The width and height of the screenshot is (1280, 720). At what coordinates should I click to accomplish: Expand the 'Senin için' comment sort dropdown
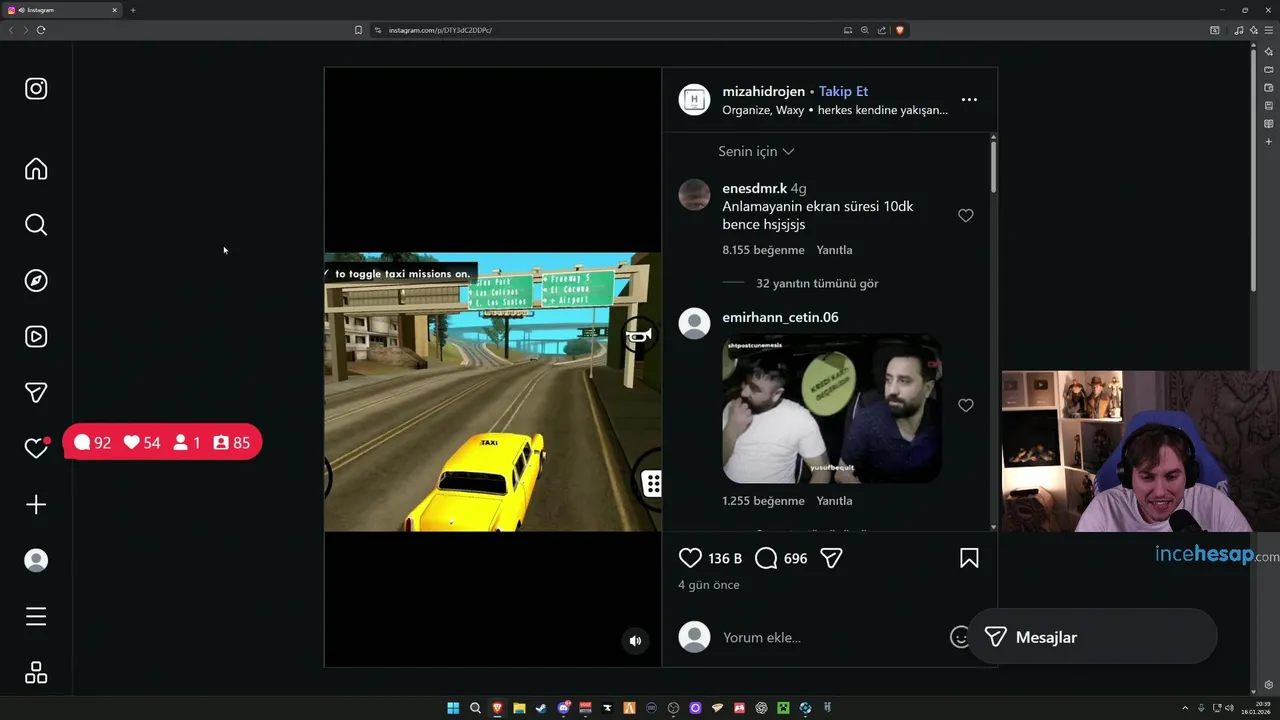click(756, 151)
